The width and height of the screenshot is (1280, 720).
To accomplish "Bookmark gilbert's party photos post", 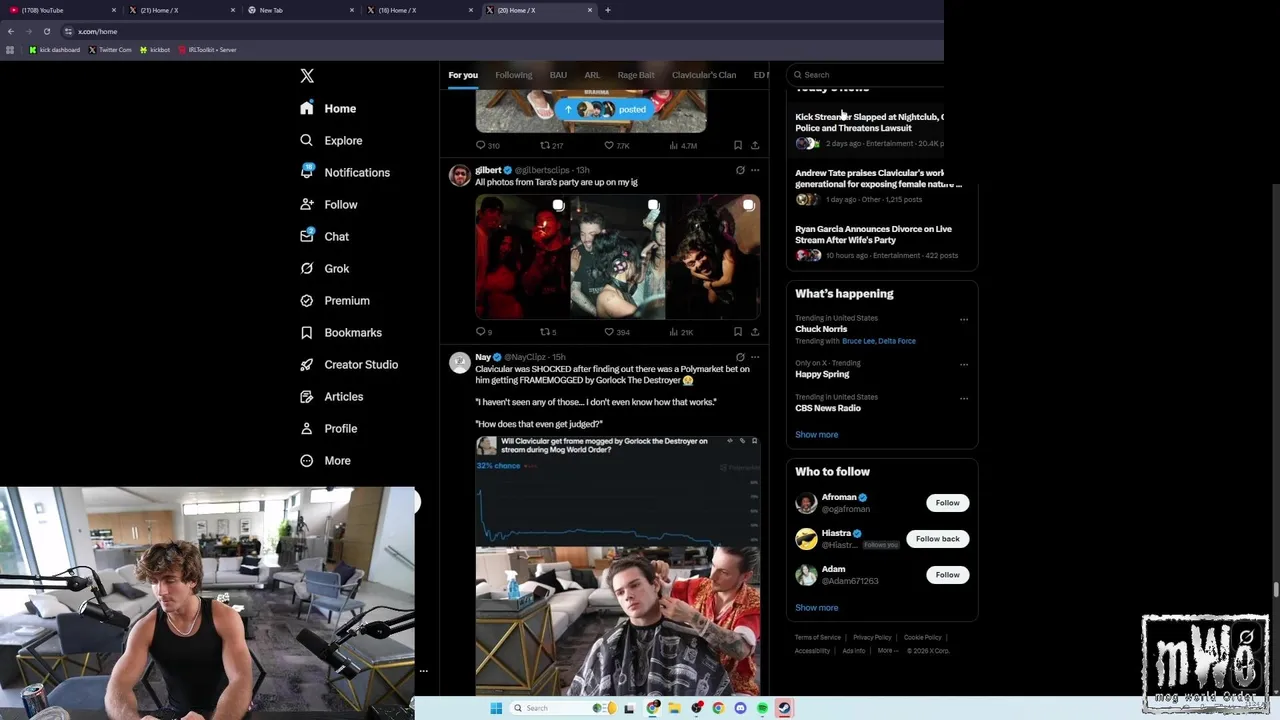I will coord(738,332).
